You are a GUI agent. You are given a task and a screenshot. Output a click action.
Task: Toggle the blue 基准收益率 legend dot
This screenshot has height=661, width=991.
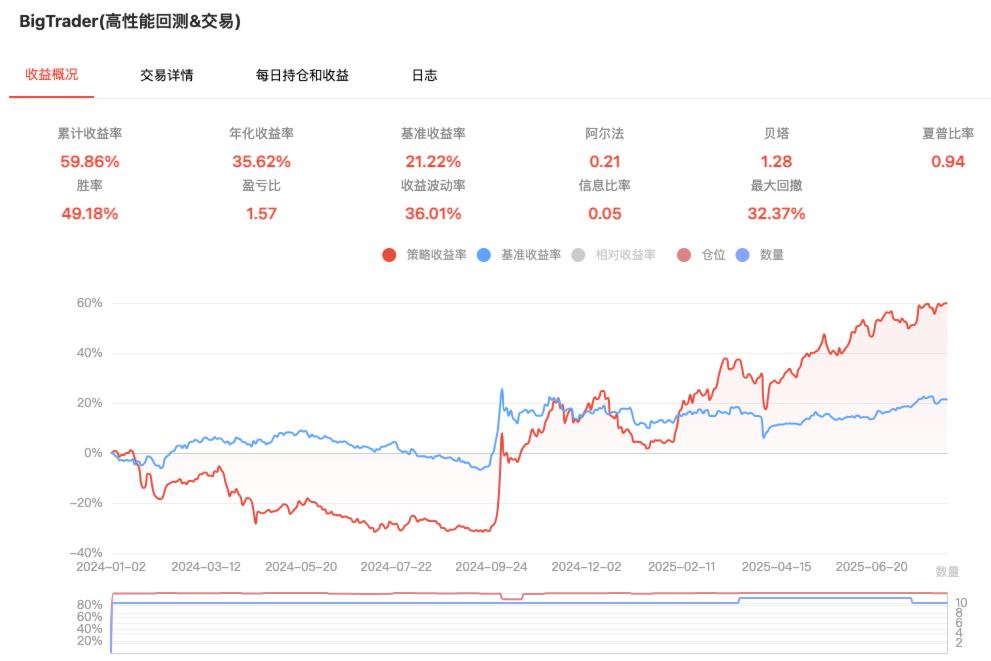pos(485,255)
